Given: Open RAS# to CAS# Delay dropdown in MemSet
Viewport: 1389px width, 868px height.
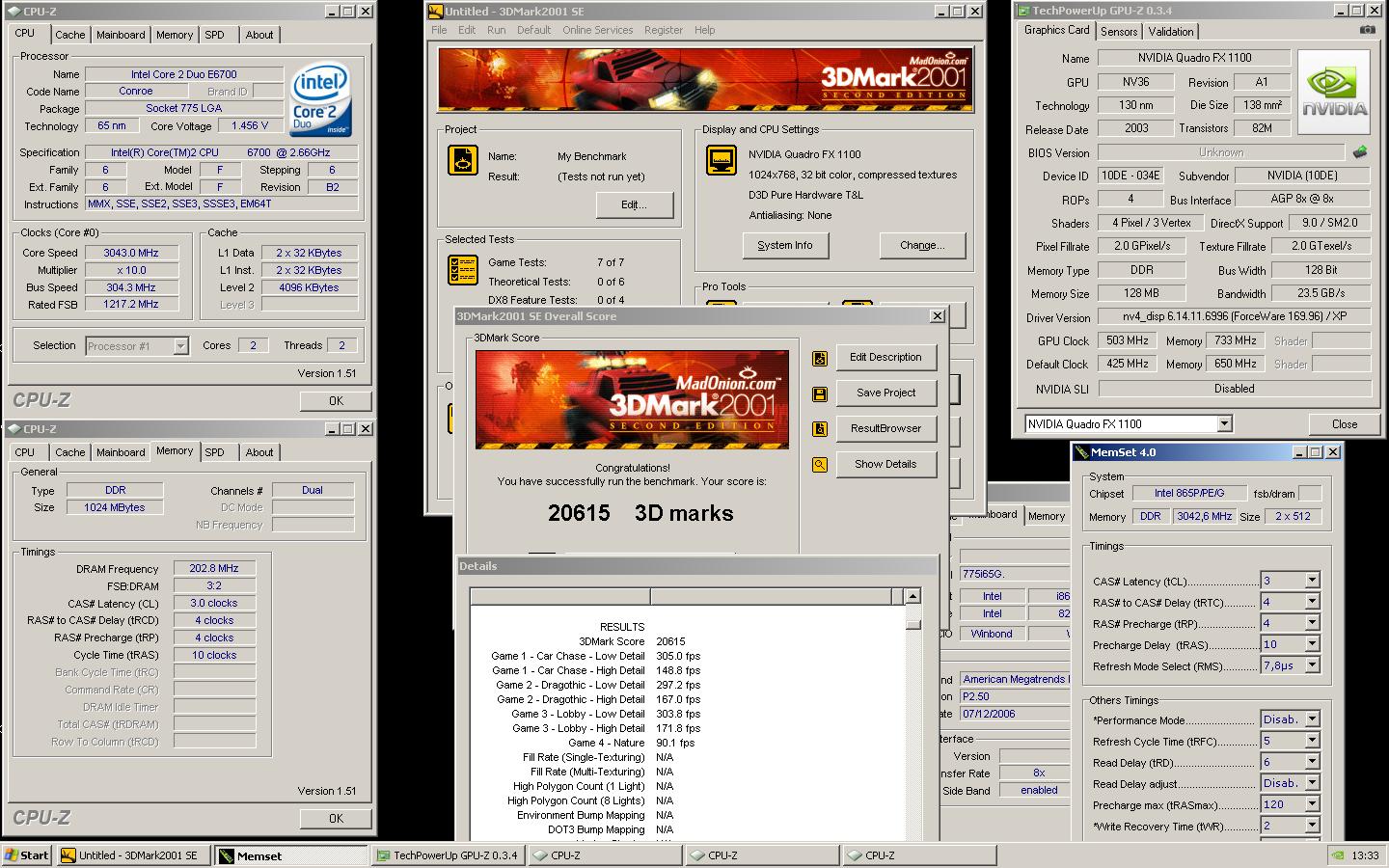Looking at the screenshot, I should tap(1312, 602).
